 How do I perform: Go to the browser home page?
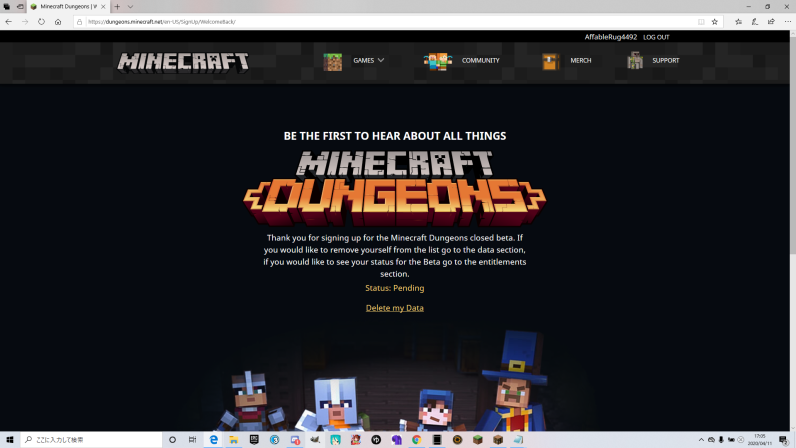pos(58,21)
